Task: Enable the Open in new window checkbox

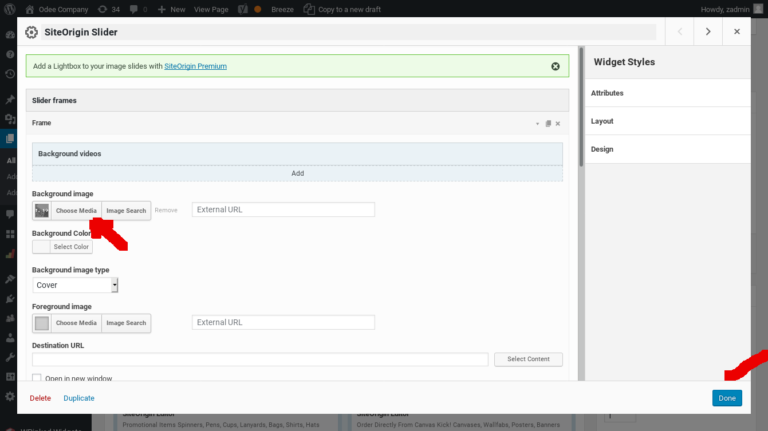Action: [37, 378]
